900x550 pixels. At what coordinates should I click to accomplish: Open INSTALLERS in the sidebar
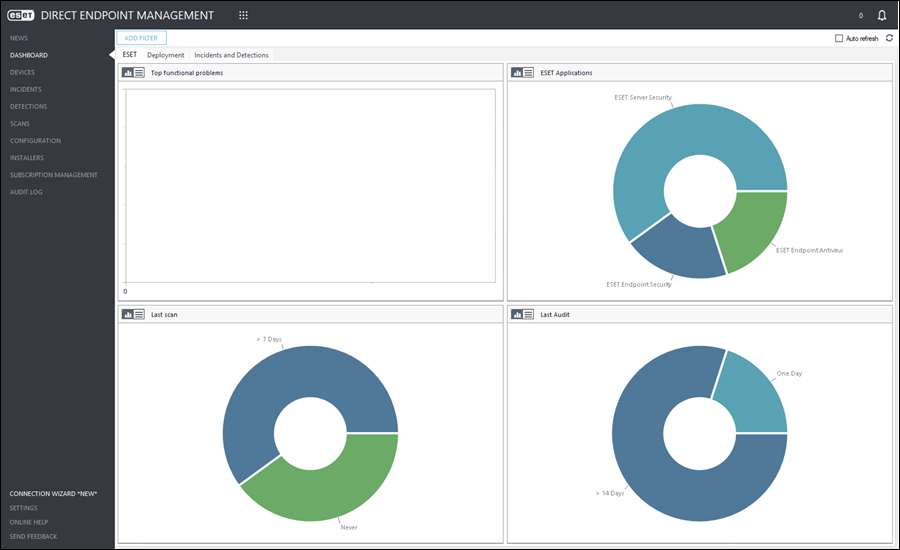click(x=26, y=158)
